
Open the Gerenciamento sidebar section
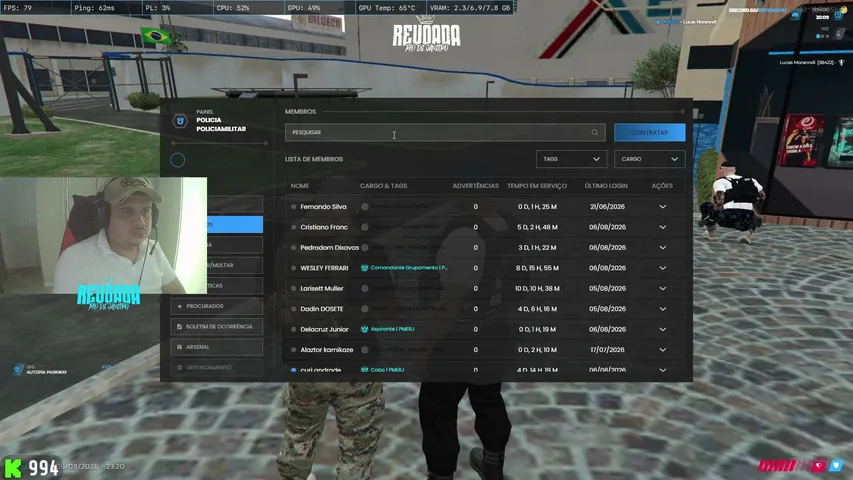(217, 367)
